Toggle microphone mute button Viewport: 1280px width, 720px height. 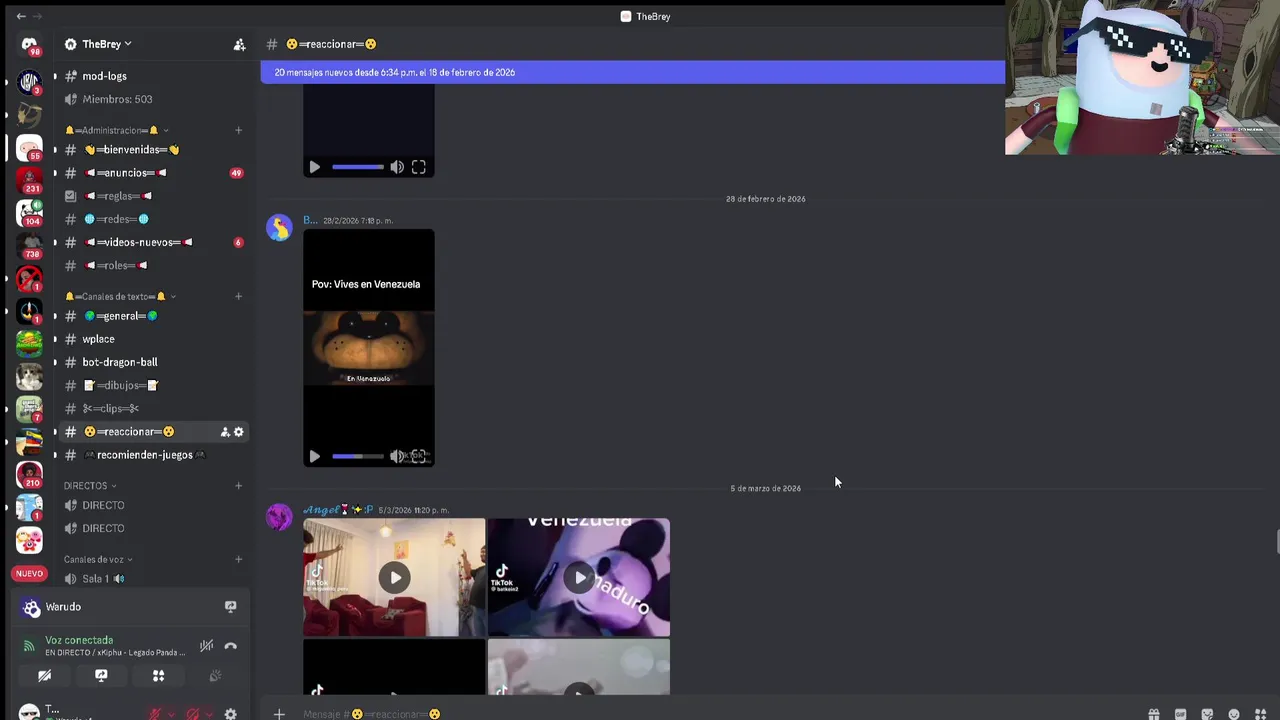point(155,714)
